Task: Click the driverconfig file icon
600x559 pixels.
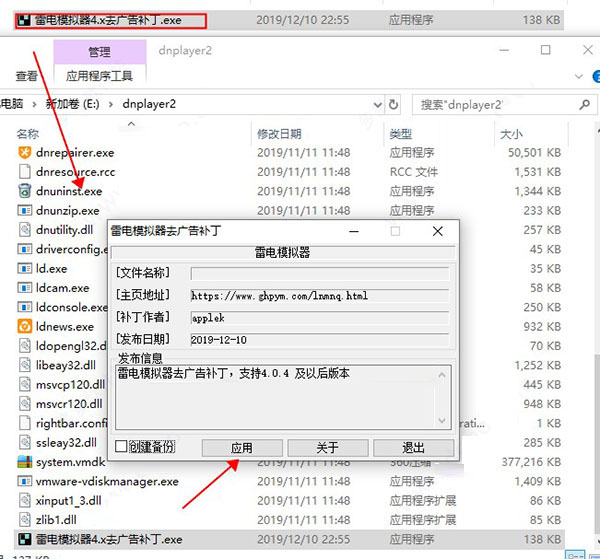Action: point(25,249)
